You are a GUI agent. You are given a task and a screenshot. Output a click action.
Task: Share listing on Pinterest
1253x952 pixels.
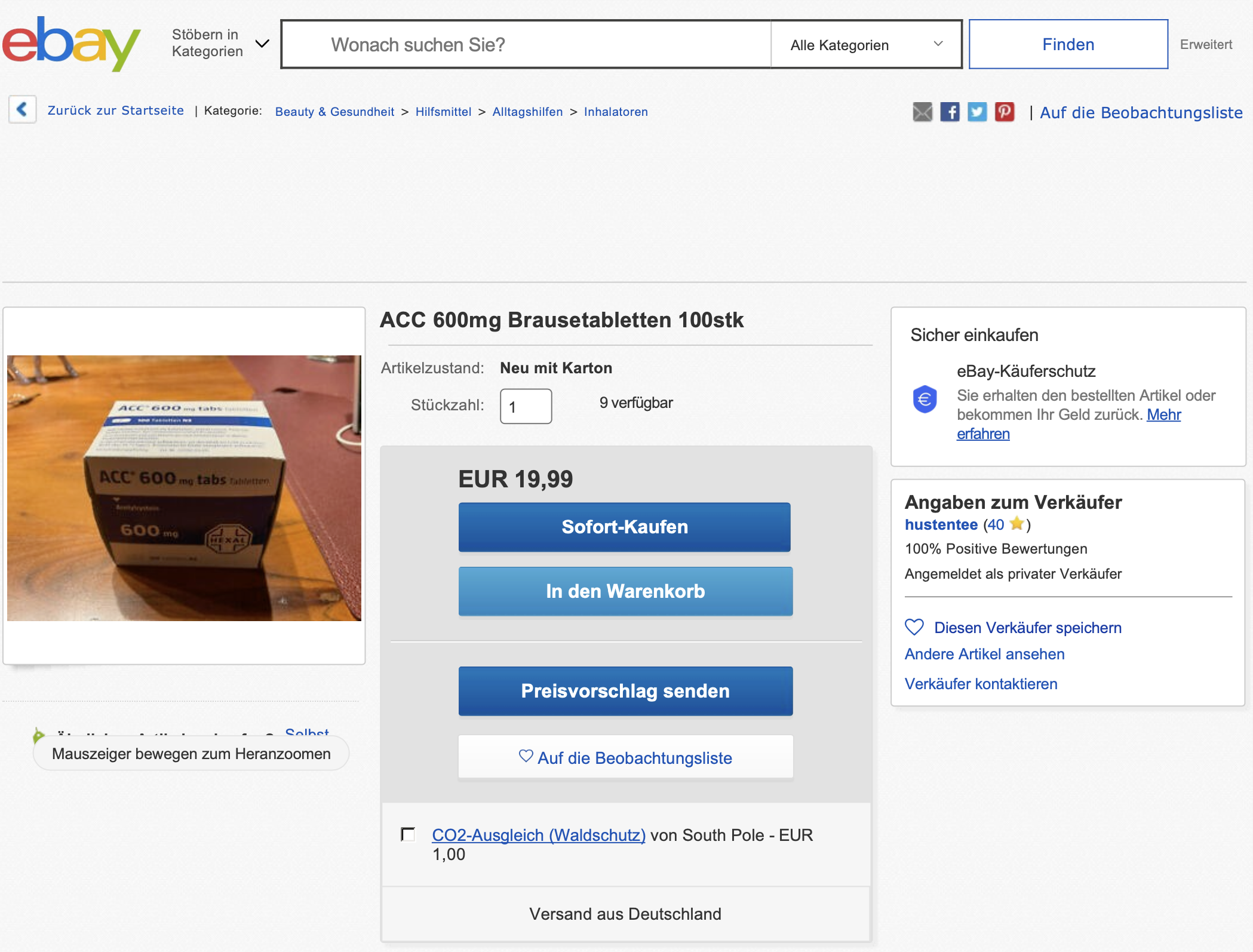coord(1005,112)
